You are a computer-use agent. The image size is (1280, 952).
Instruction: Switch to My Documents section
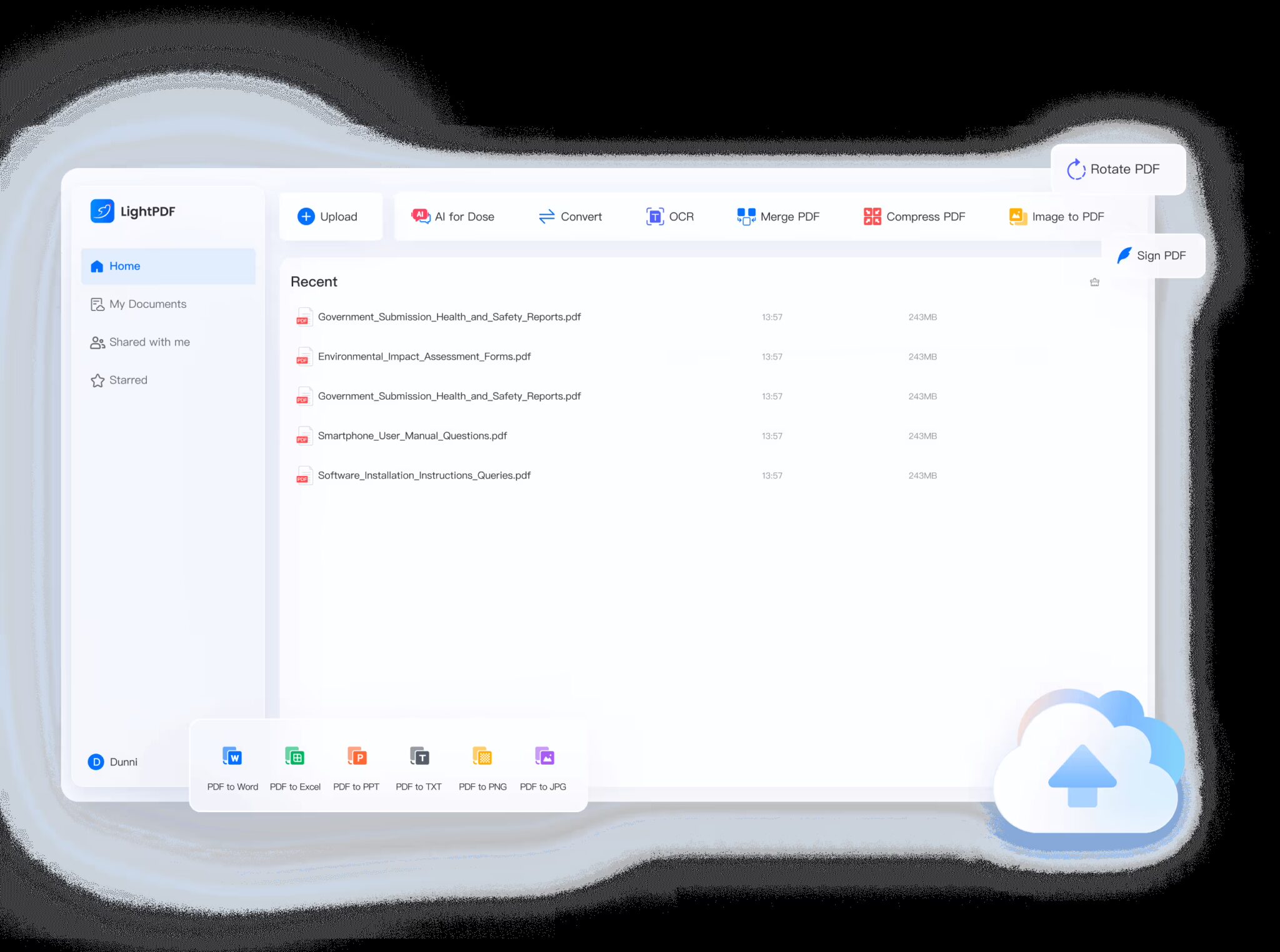pos(147,304)
